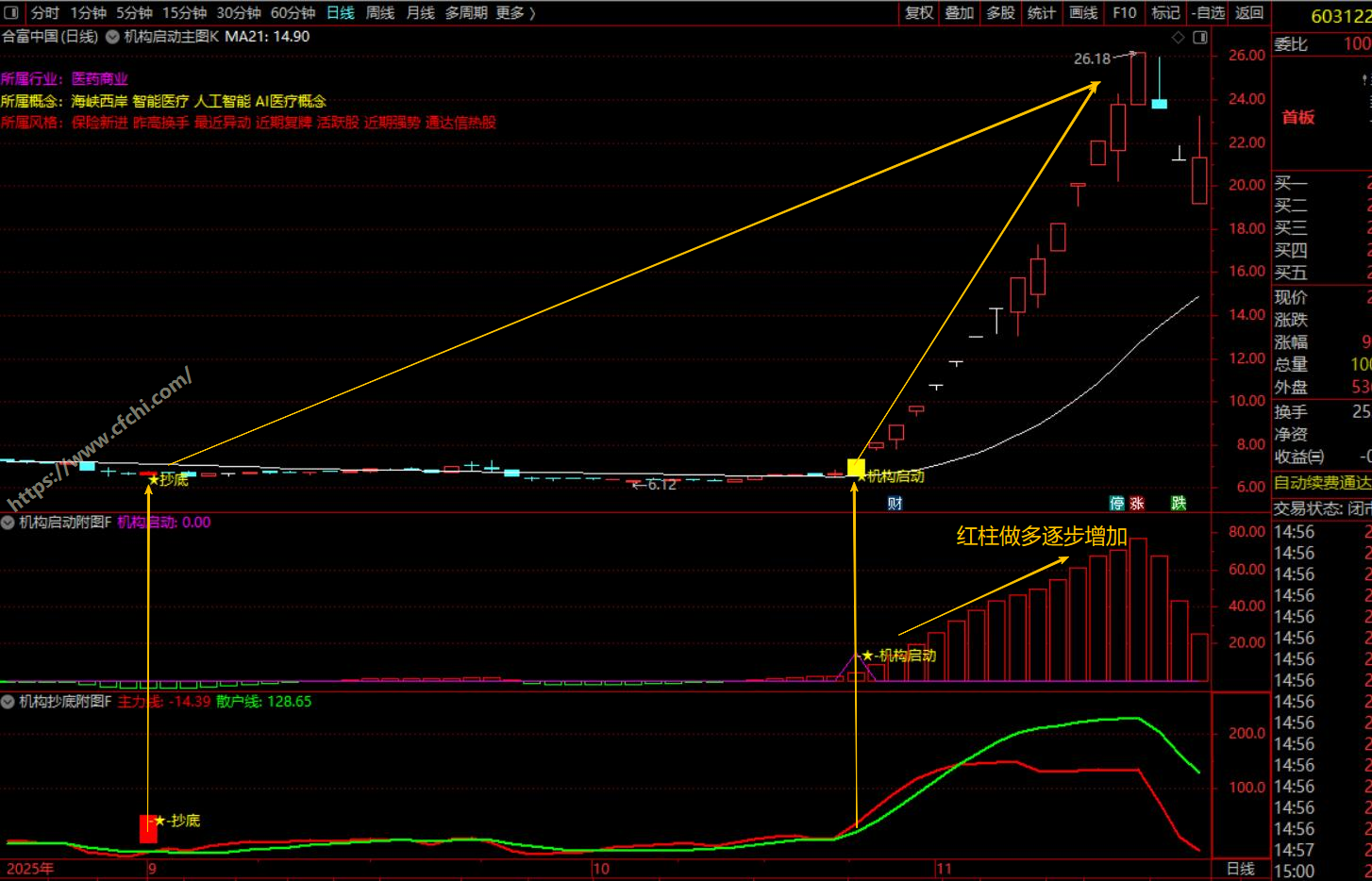The height and width of the screenshot is (881, 1372).
Task: Switch to the 月线 monthly chart
Action: point(420,12)
